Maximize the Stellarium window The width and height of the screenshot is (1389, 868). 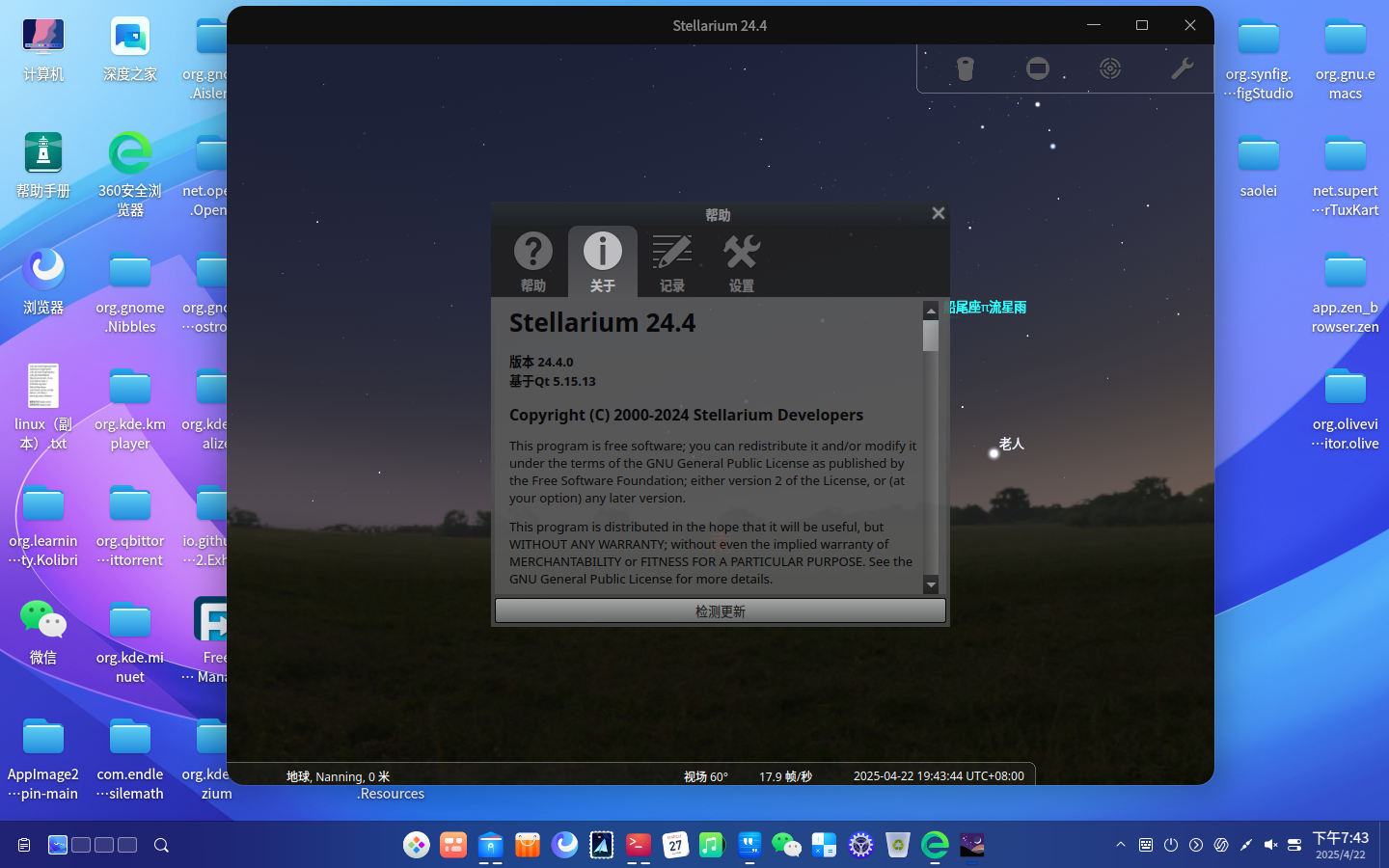tap(1142, 25)
